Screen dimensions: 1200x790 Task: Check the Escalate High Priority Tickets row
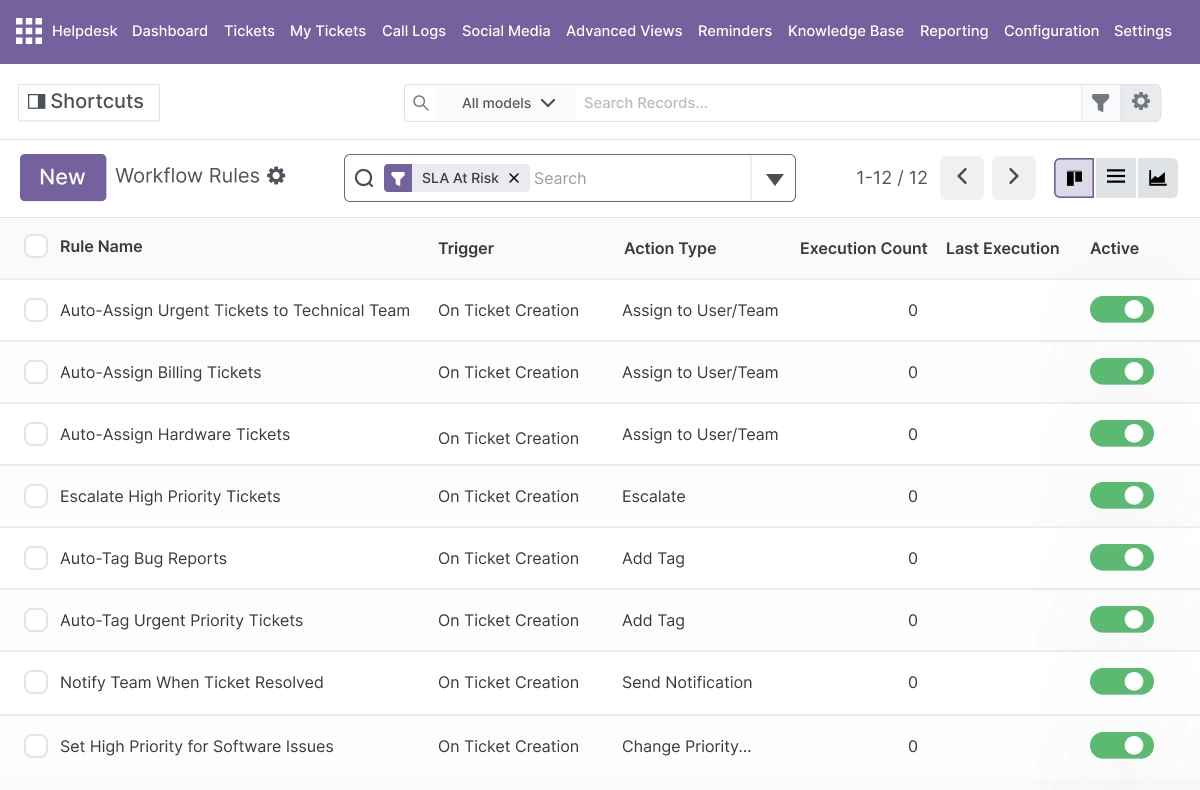coord(36,496)
